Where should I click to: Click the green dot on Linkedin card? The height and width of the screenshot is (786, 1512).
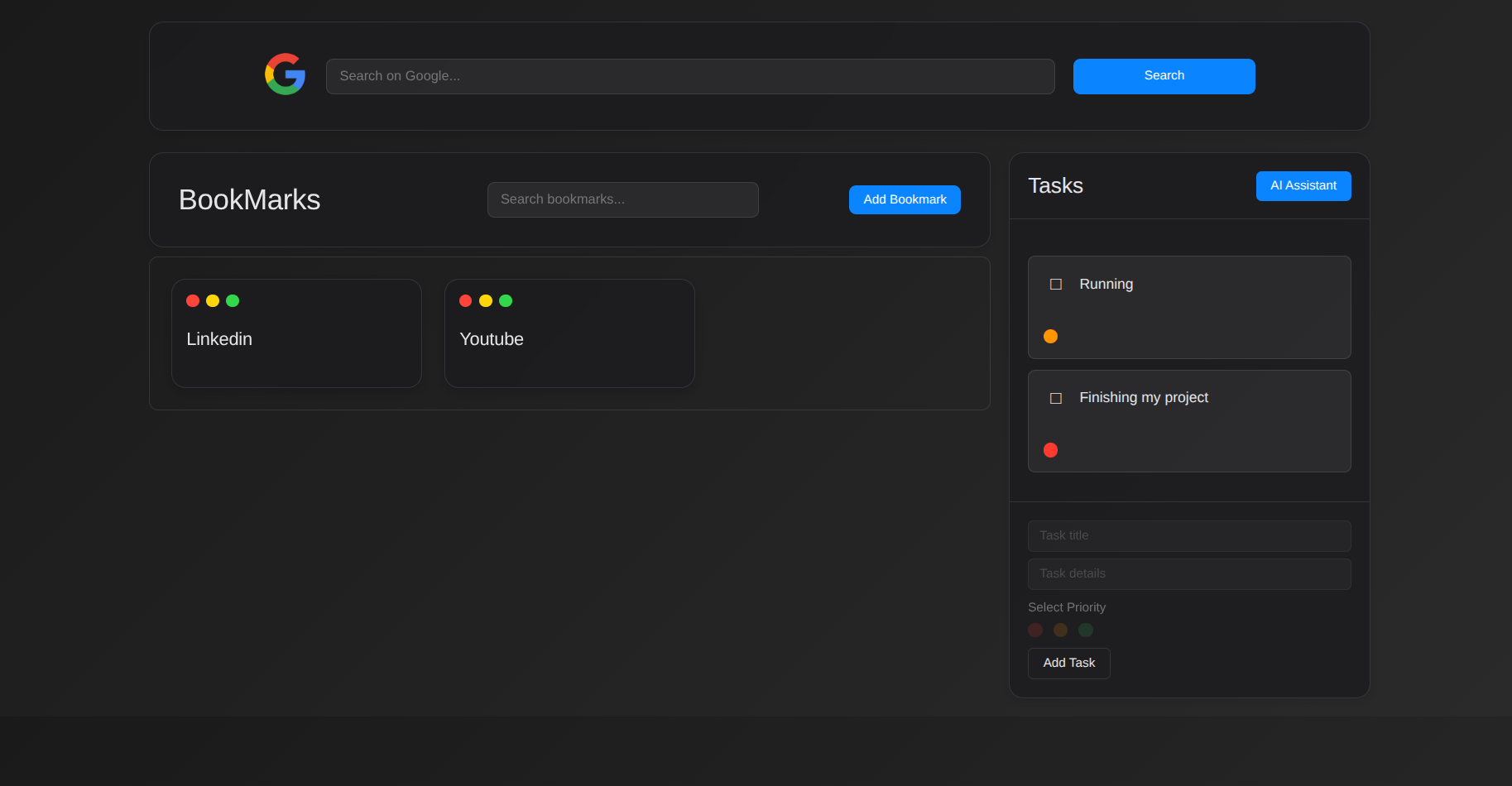pyautogui.click(x=233, y=301)
